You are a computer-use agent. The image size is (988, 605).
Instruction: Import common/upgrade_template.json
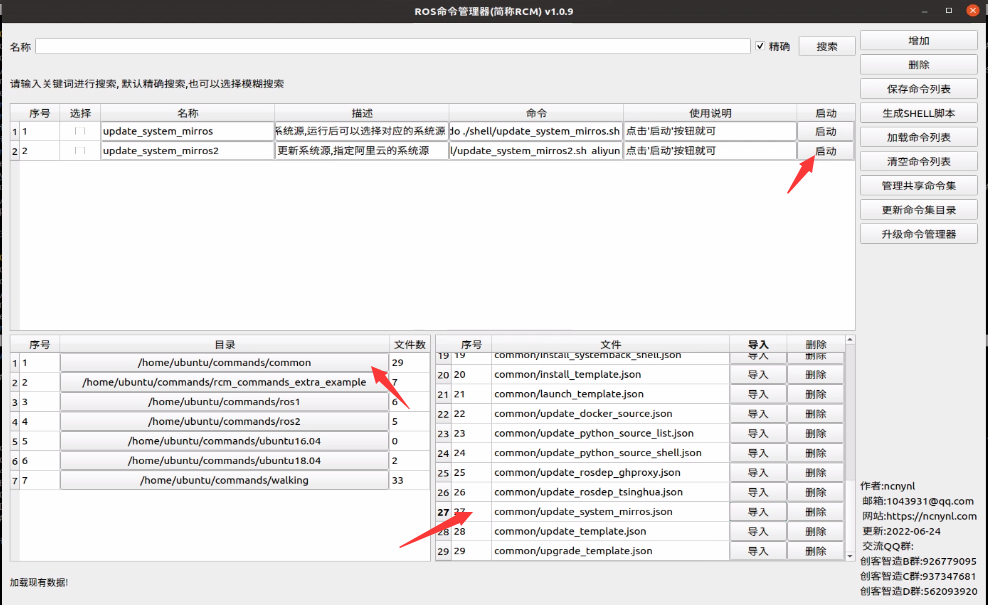click(758, 551)
